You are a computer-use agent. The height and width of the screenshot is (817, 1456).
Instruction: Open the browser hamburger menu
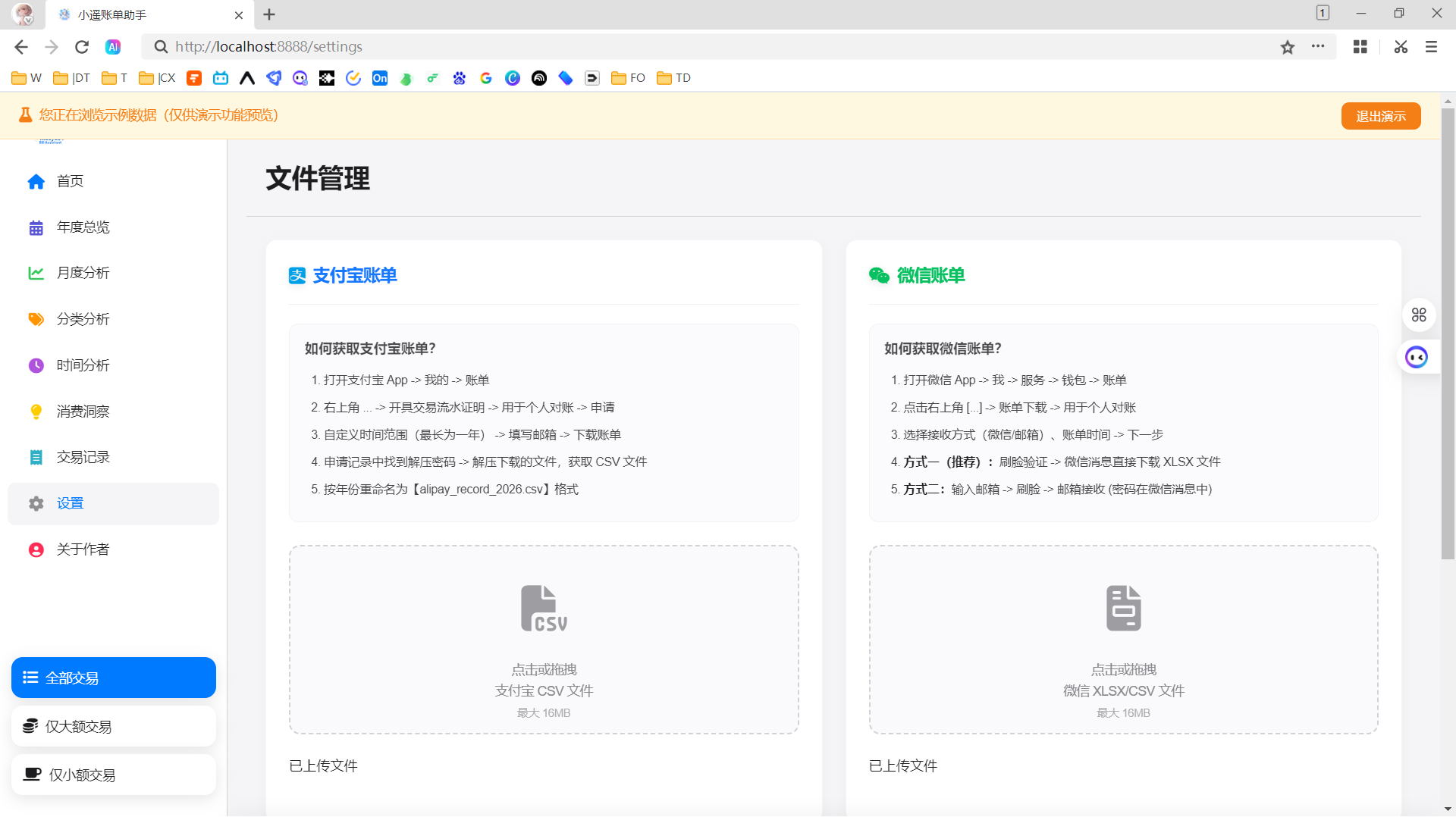coord(1431,47)
